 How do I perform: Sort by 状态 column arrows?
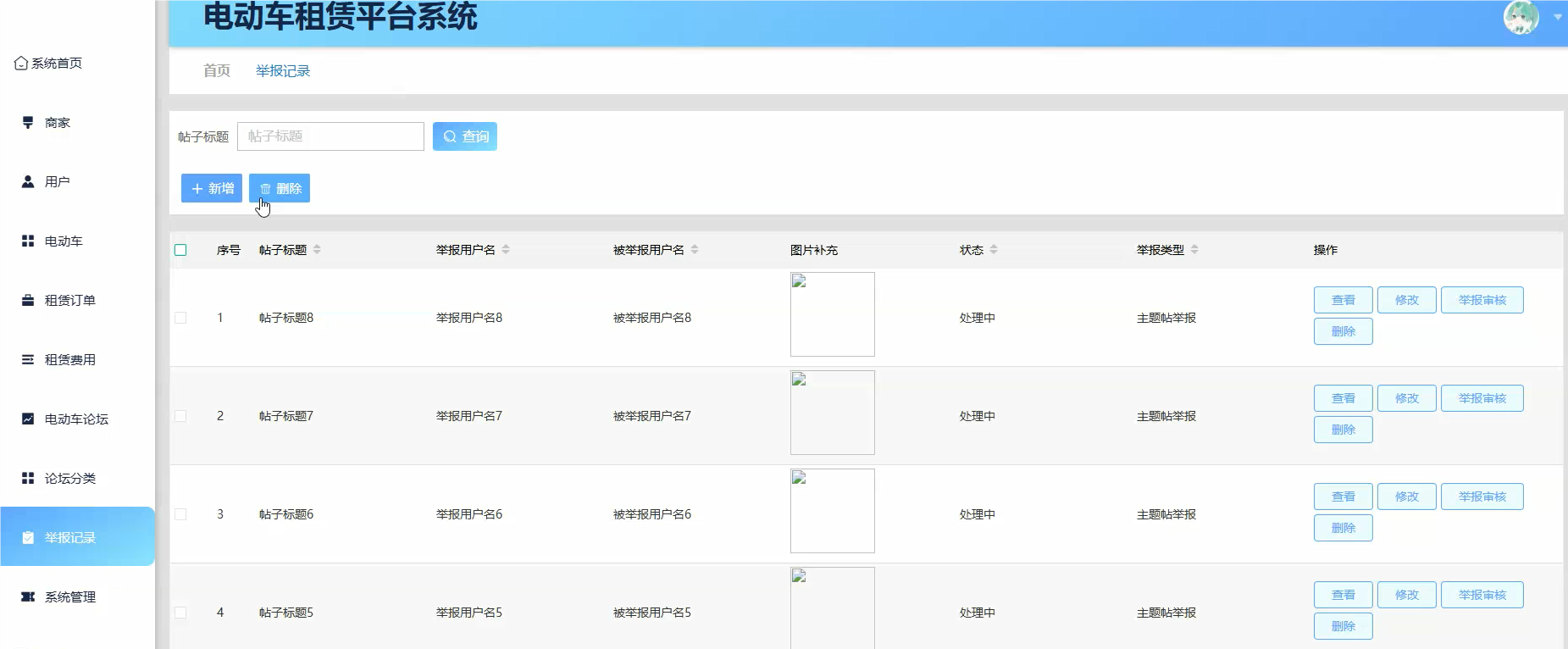[994, 250]
